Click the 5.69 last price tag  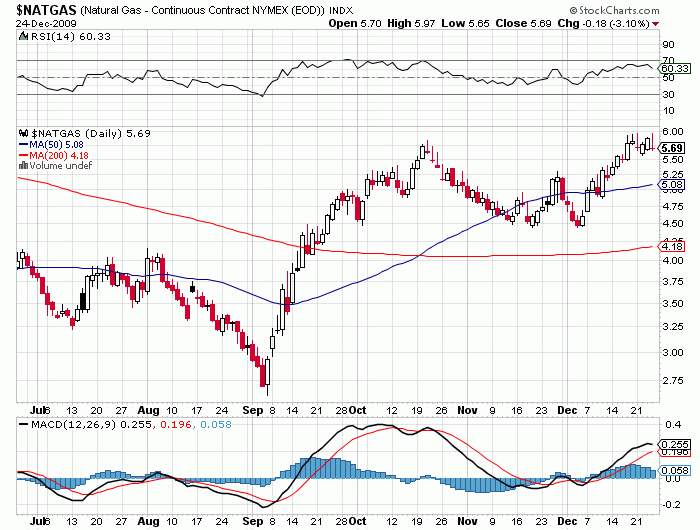(672, 148)
